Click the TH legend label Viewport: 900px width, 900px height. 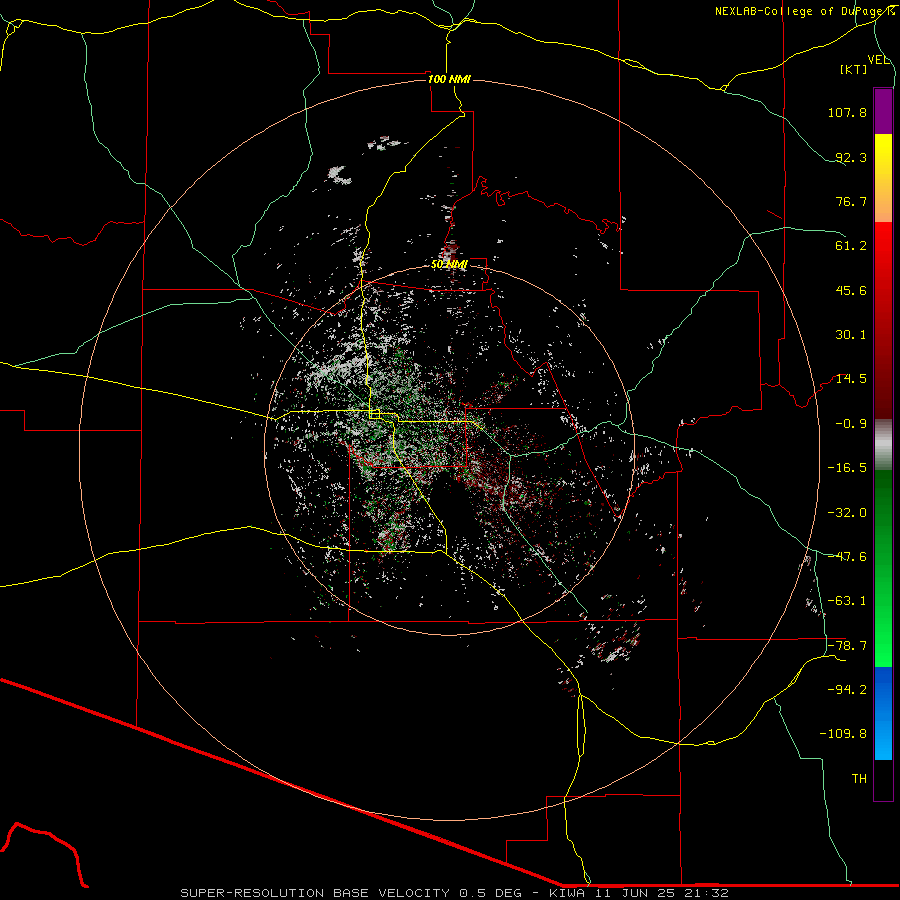pos(859,779)
